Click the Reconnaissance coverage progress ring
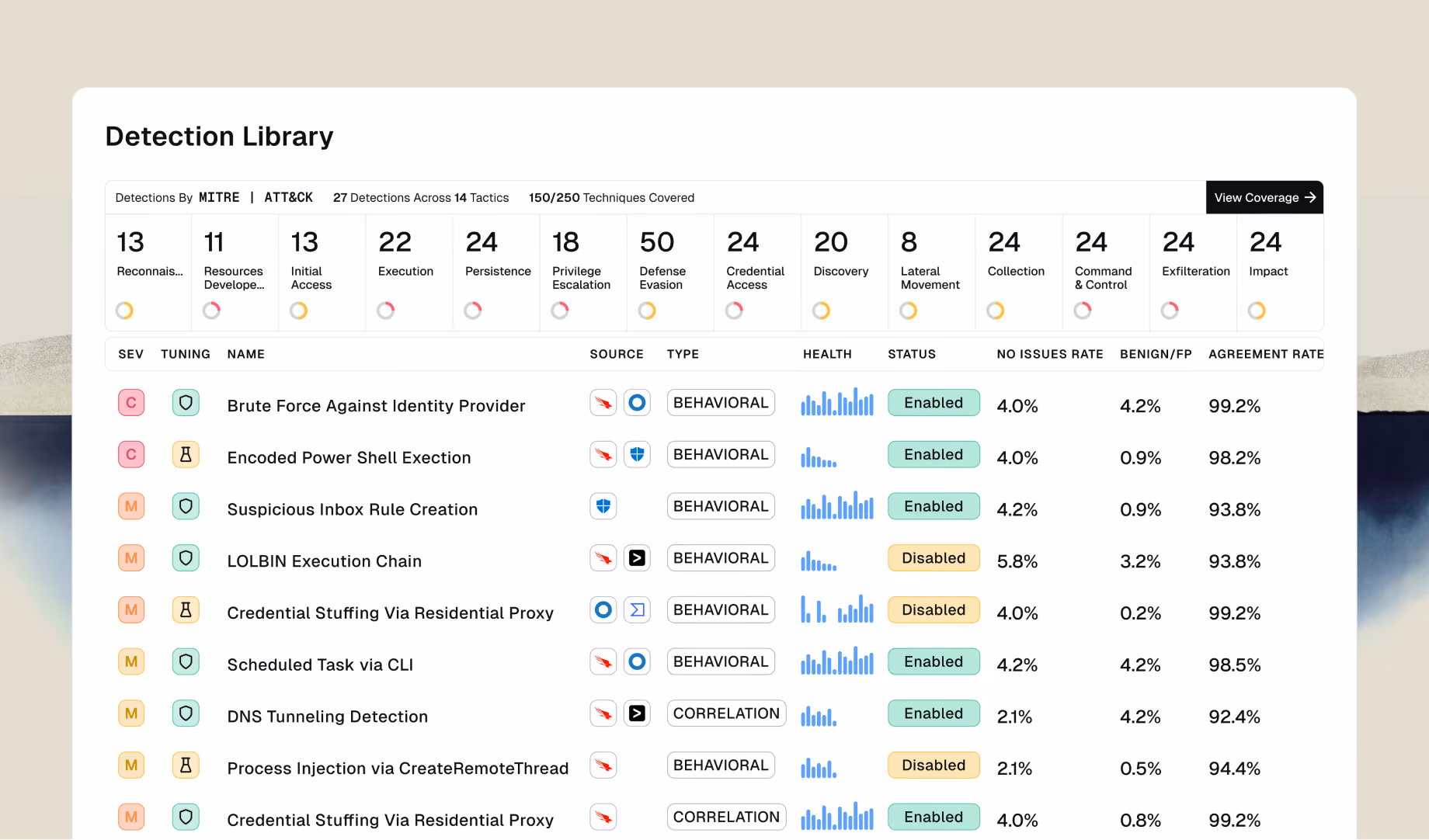The image size is (1429, 840). click(124, 311)
